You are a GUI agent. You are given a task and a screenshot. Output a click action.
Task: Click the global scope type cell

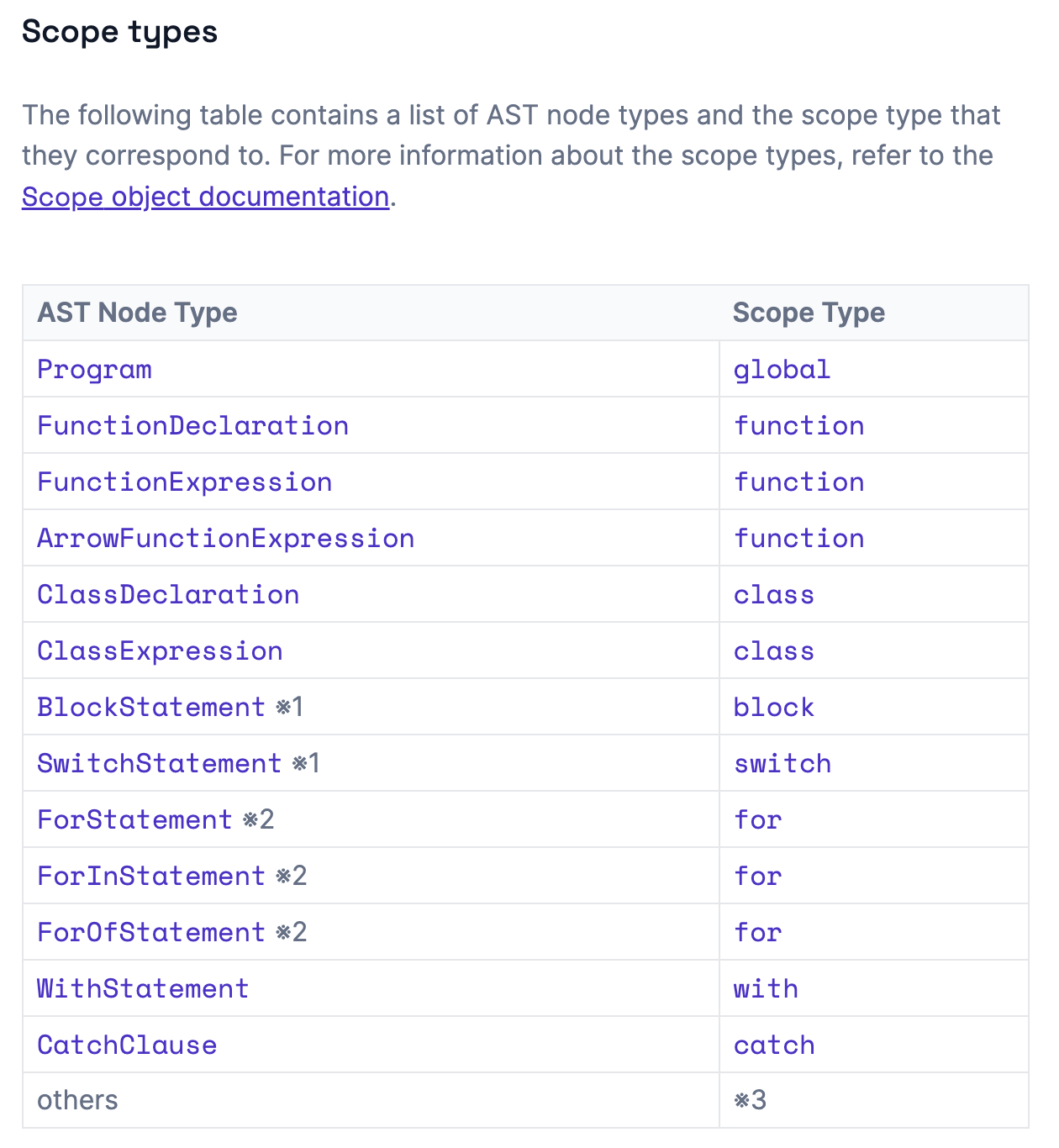pyautogui.click(x=782, y=370)
